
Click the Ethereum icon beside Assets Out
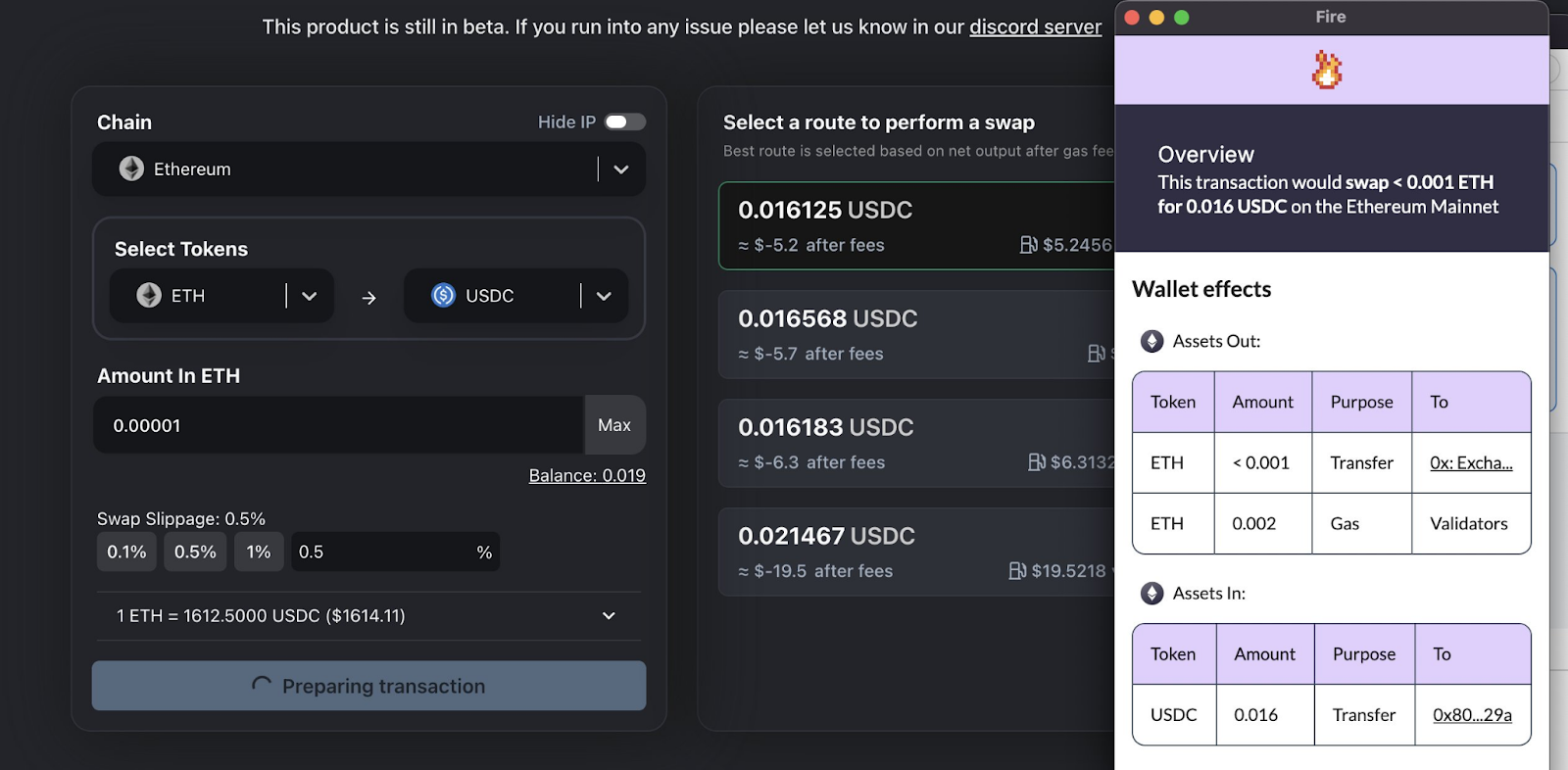point(1151,341)
